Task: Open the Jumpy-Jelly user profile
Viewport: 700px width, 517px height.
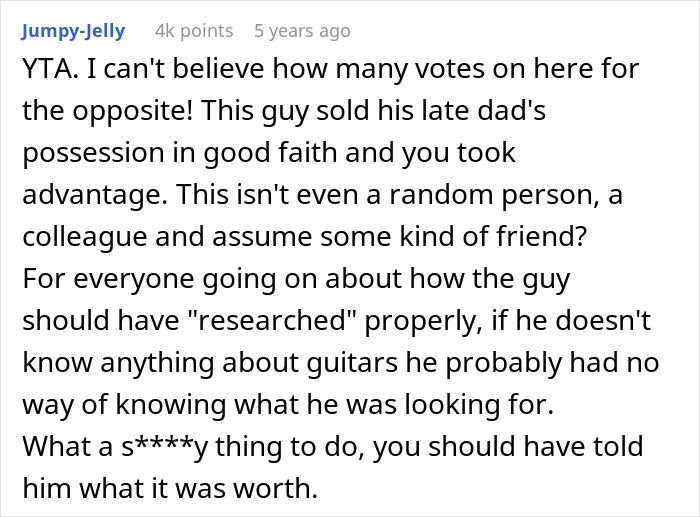Action: pos(72,31)
